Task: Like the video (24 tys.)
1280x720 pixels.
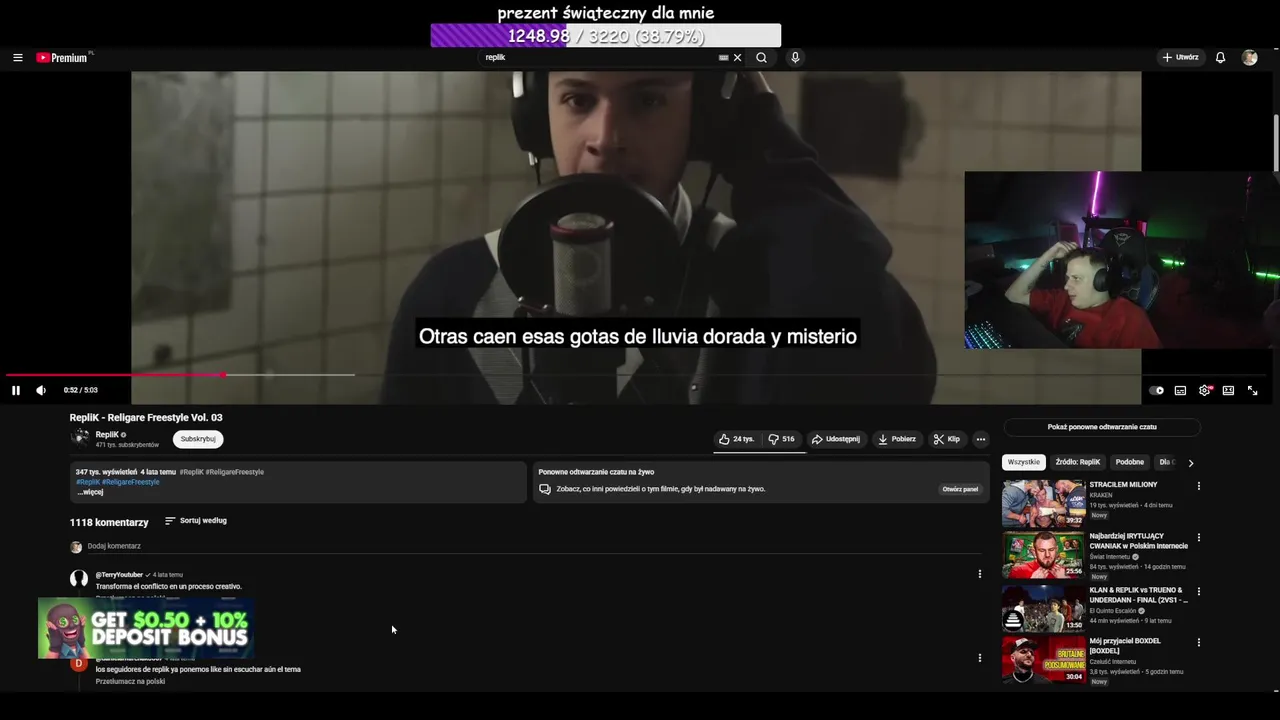Action: [x=737, y=439]
